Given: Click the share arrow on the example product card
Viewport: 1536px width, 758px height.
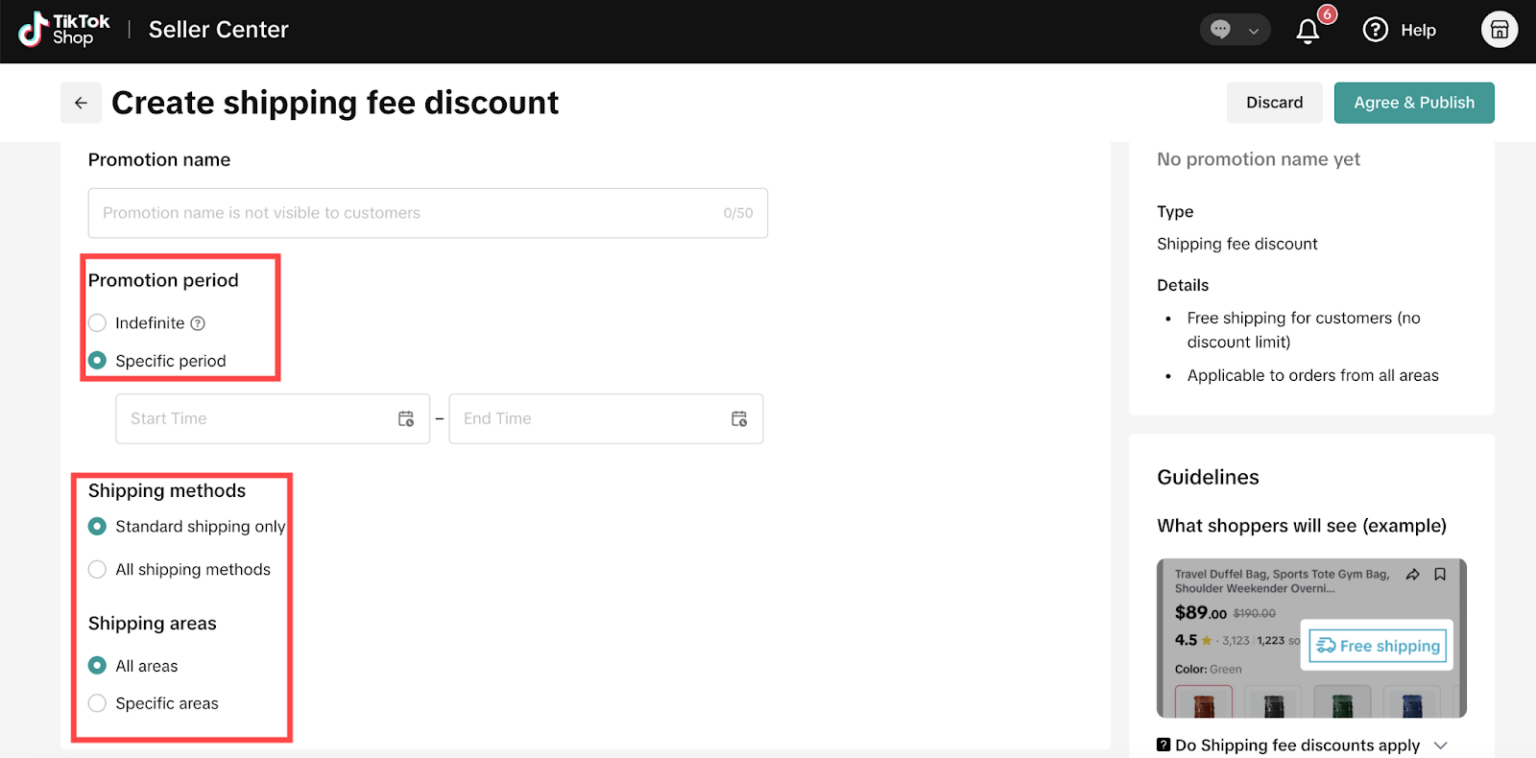Looking at the screenshot, I should click(1413, 574).
